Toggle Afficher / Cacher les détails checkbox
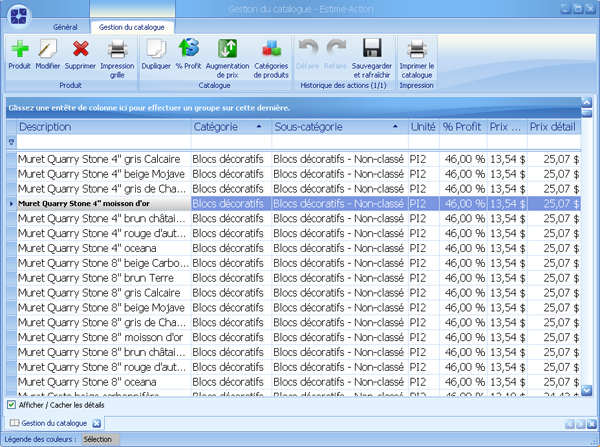The width and height of the screenshot is (600, 447). point(11,405)
